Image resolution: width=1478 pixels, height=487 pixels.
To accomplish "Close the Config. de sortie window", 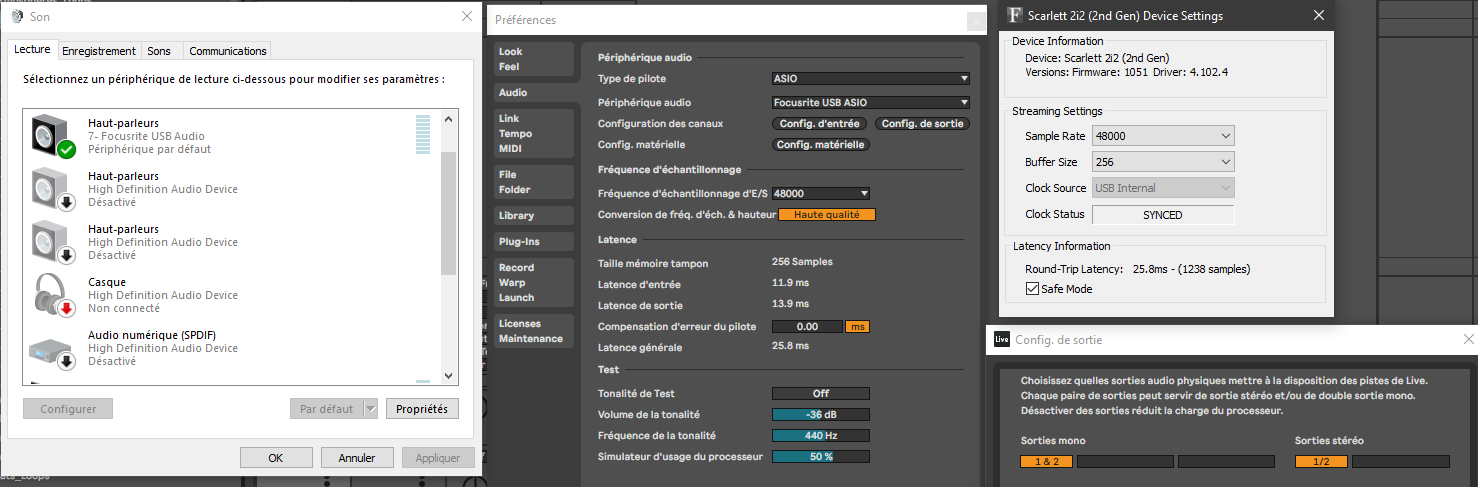I will (1468, 340).
